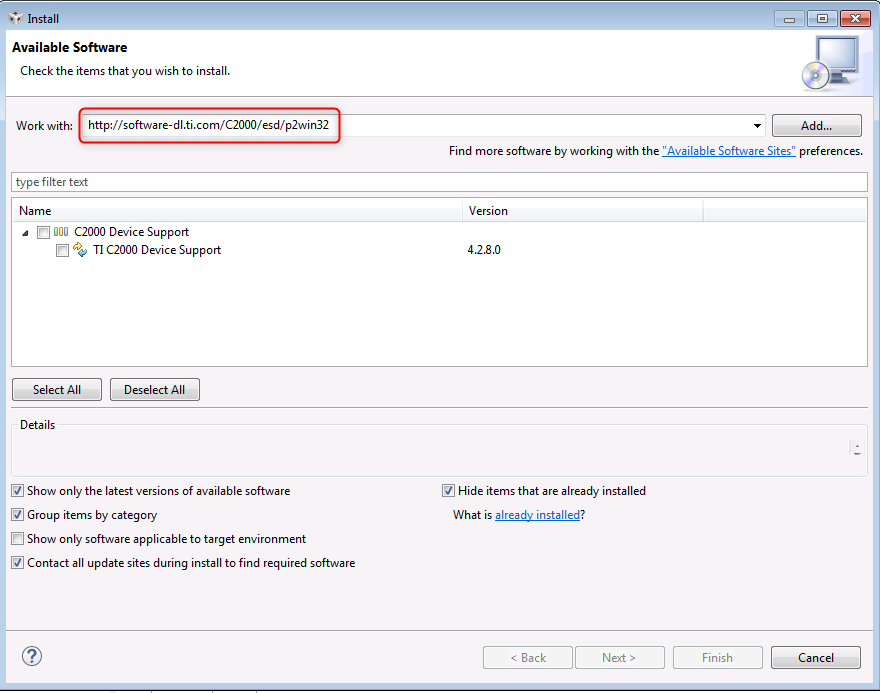Viewport: 880px width, 693px height.
Task: Uncheck Group items by category
Action: [17, 514]
